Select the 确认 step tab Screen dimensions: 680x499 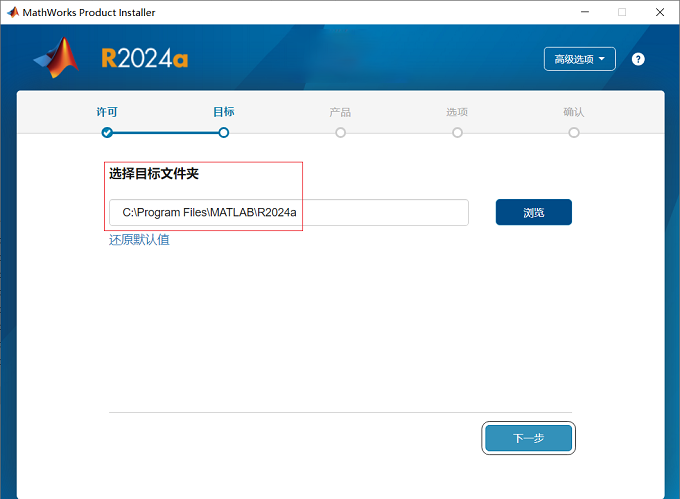[x=574, y=112]
